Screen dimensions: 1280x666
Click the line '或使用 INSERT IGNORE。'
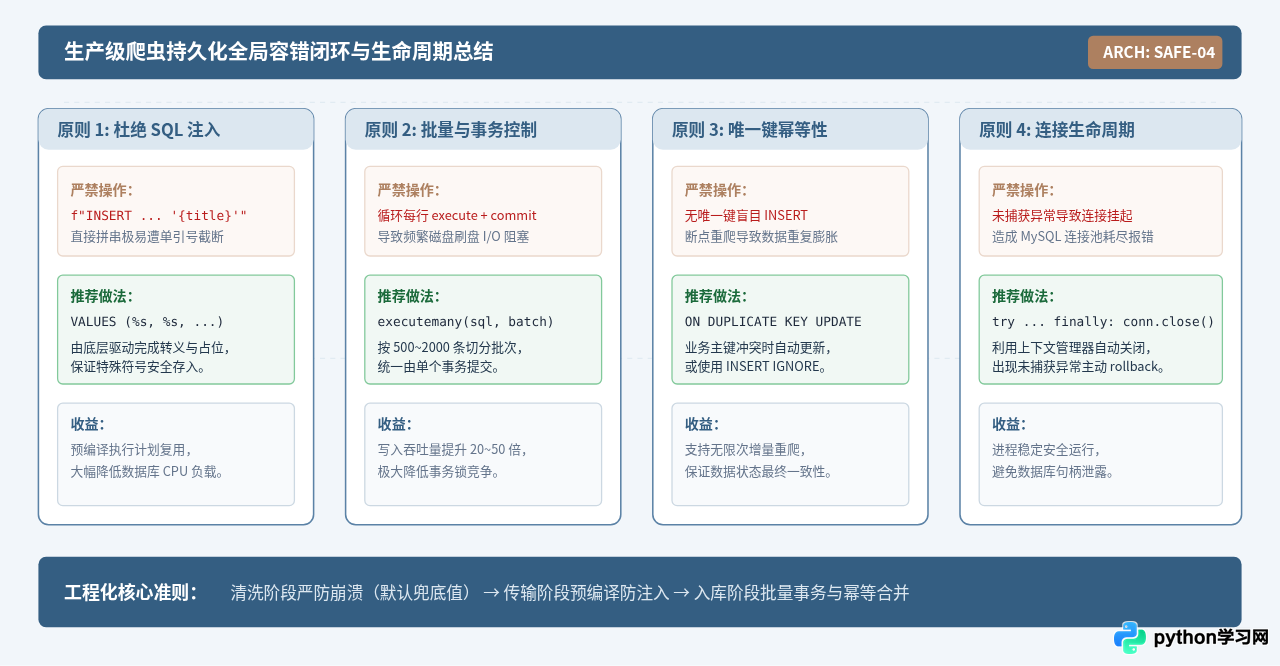pos(757,367)
